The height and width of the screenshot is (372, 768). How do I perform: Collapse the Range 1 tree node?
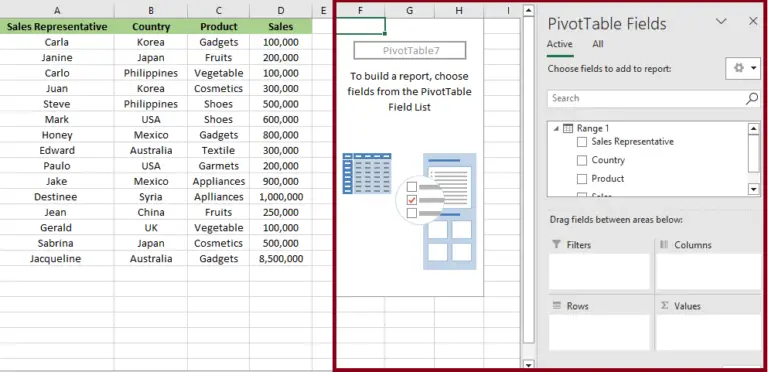click(556, 129)
